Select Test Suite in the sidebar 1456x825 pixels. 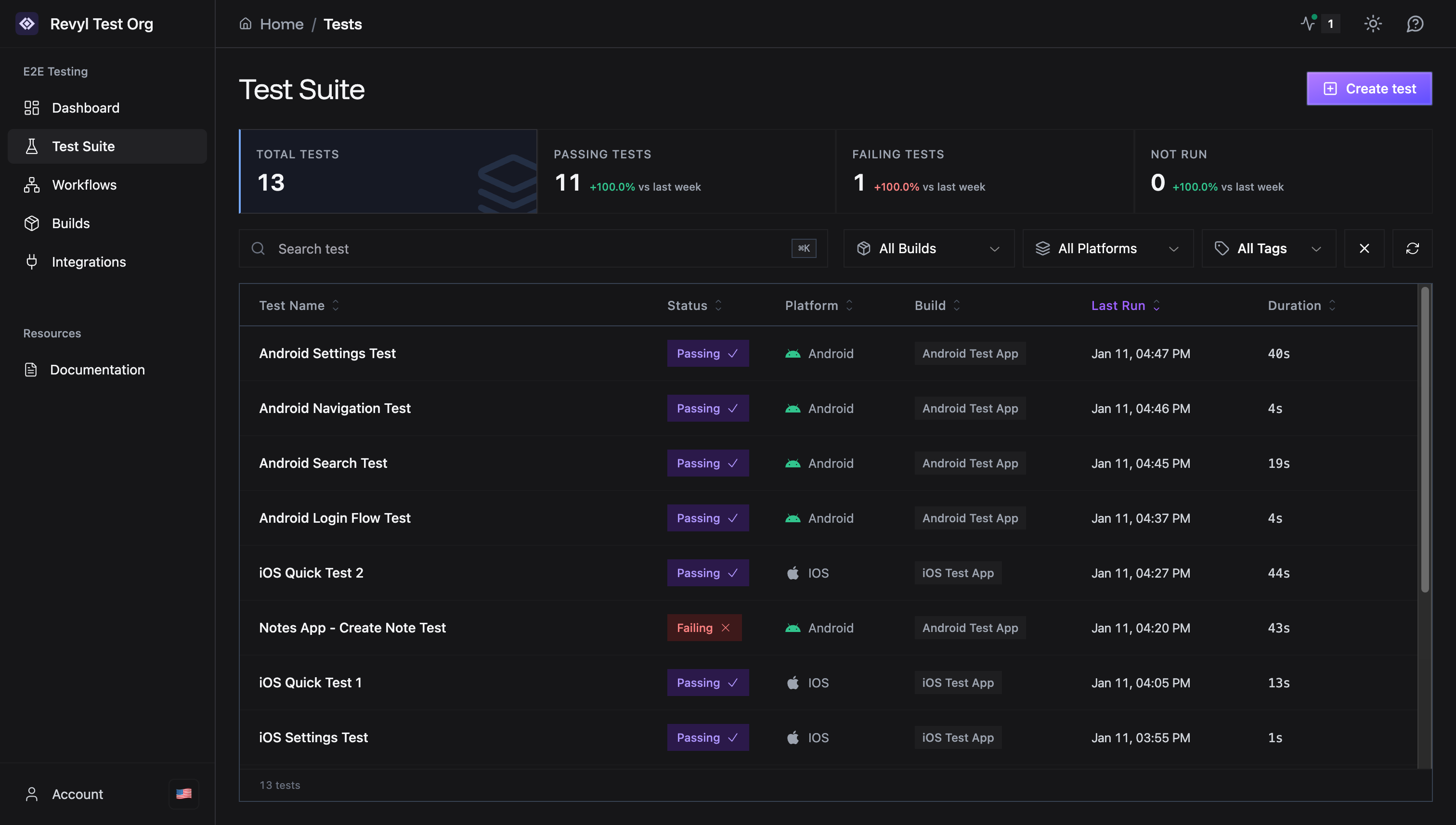pos(83,146)
